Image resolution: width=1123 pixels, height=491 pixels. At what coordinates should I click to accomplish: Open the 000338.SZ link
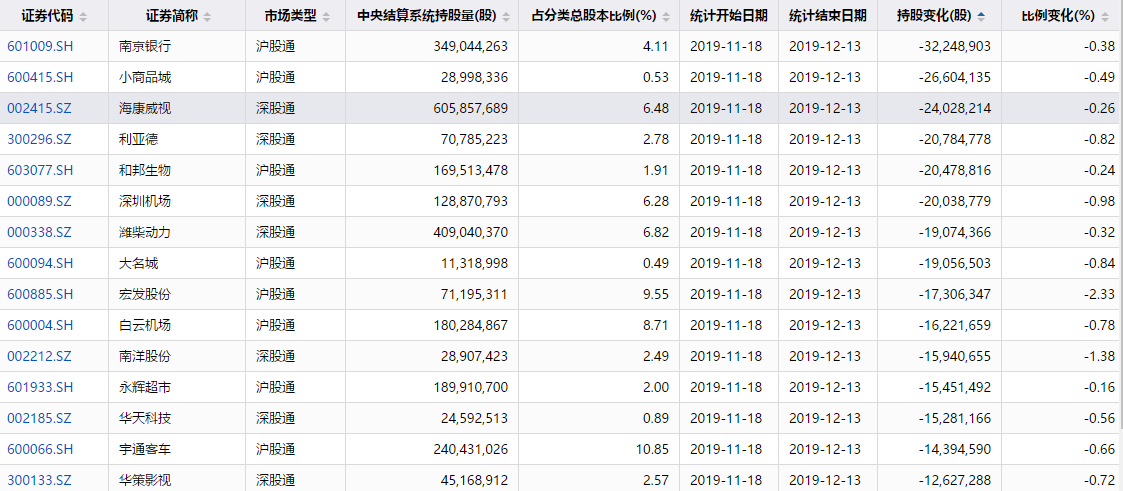[x=39, y=233]
